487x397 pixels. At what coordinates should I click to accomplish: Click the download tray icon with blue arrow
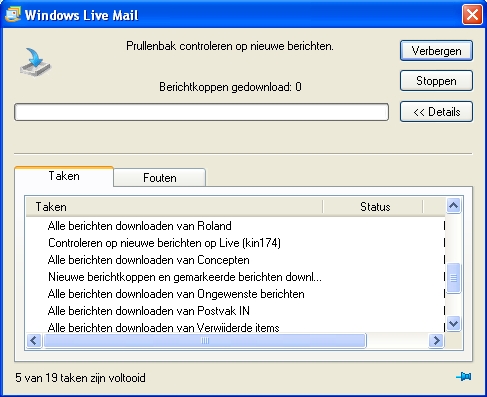(x=35, y=62)
